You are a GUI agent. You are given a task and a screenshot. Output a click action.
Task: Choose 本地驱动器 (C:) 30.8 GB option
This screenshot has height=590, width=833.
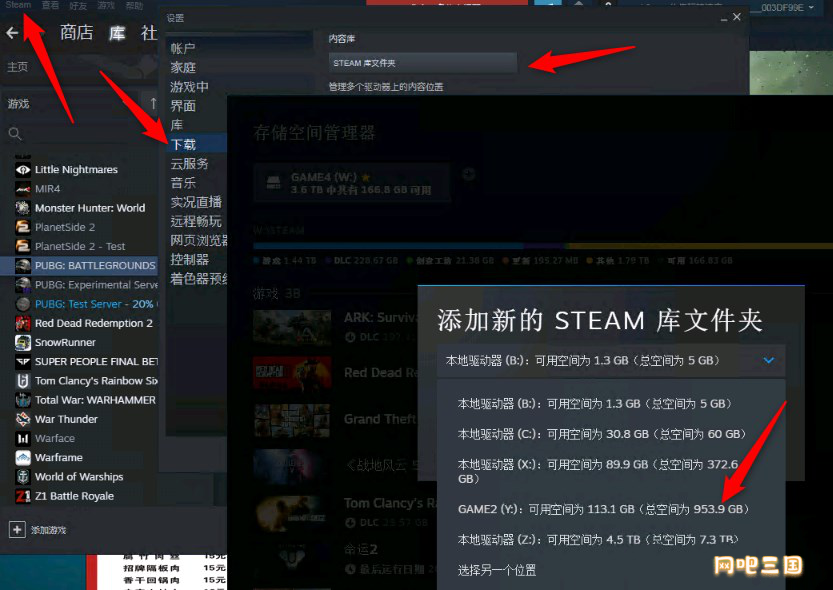pos(601,434)
